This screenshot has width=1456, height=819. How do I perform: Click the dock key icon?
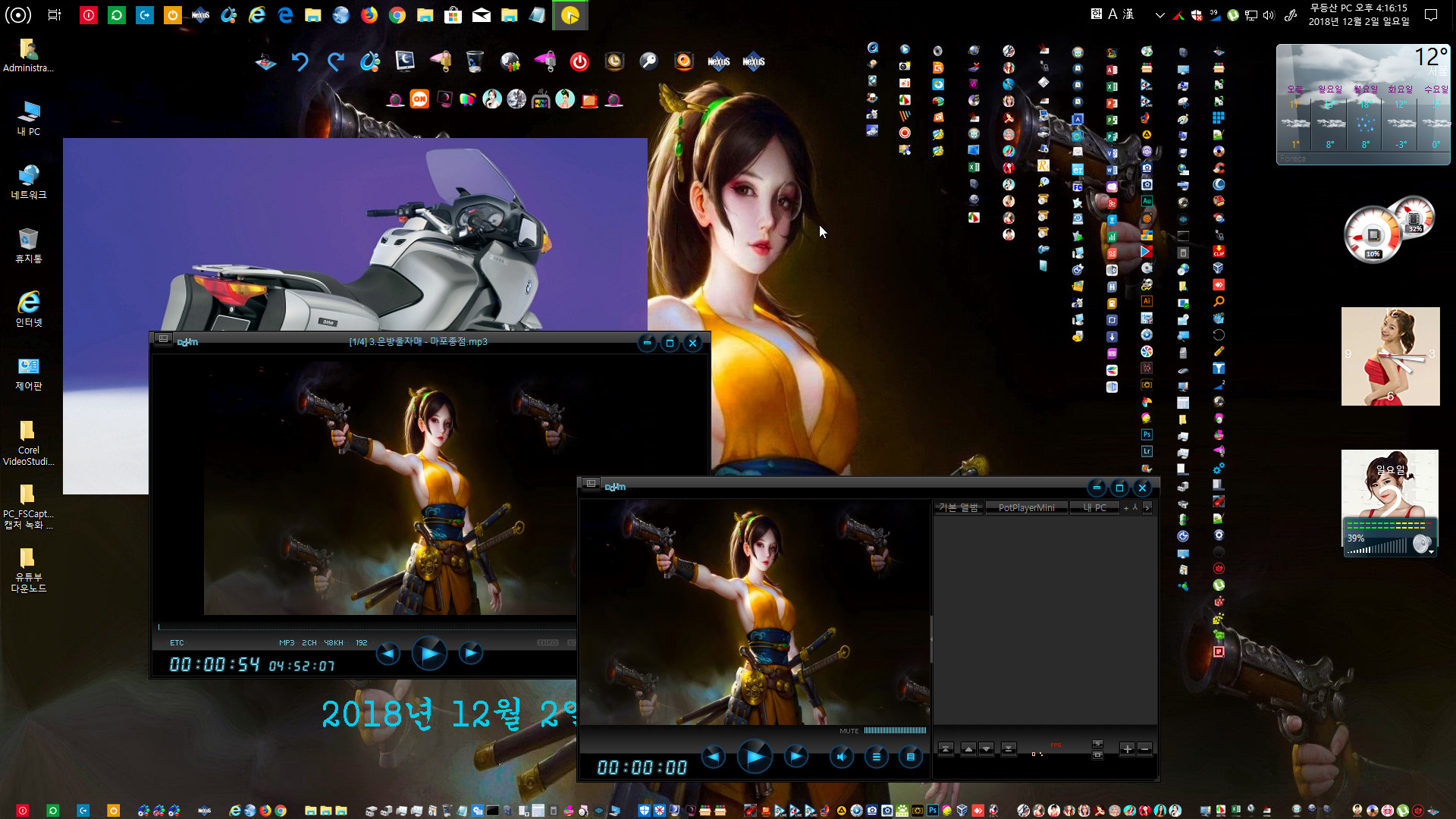tap(649, 61)
